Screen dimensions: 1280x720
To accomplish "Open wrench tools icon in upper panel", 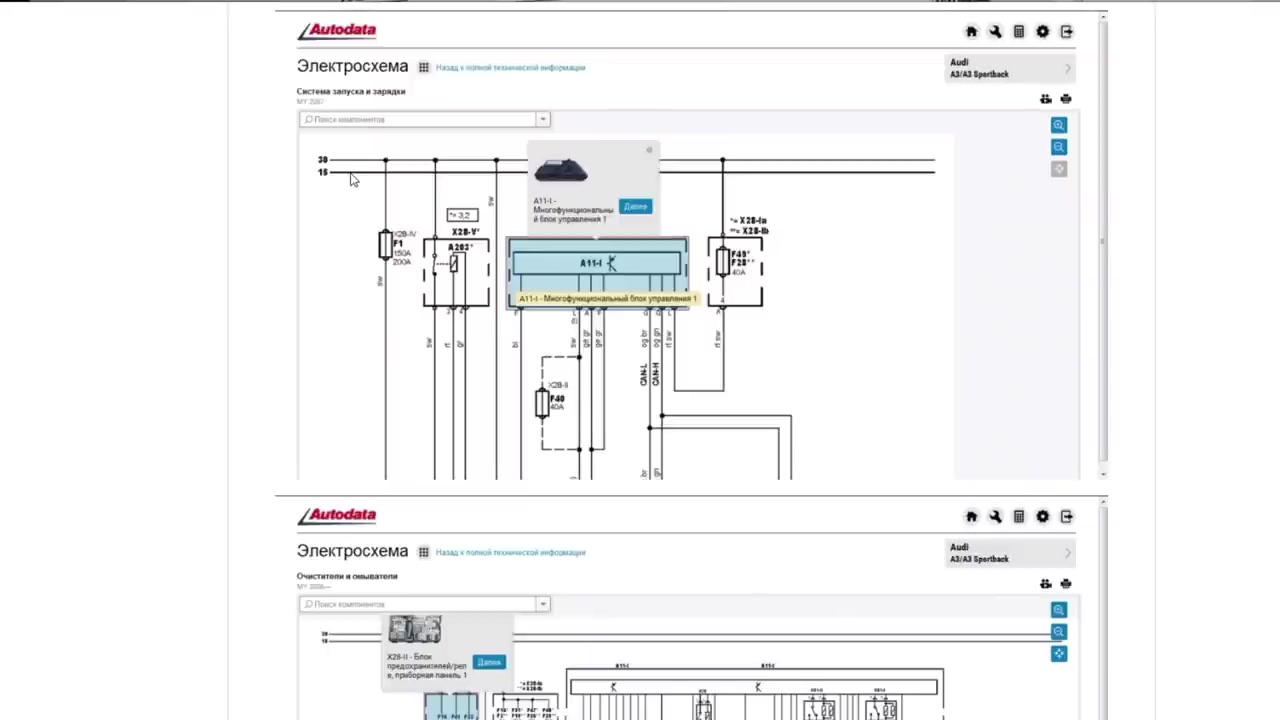I will click(995, 32).
